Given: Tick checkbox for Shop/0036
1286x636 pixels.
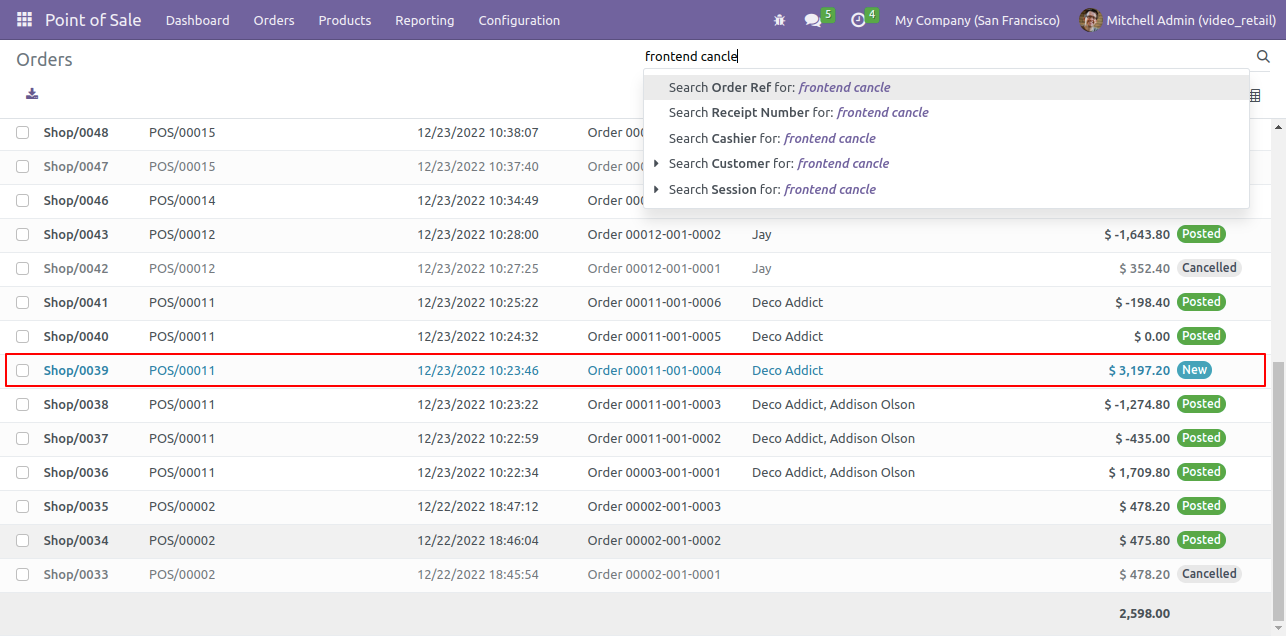Looking at the screenshot, I should pos(23,473).
